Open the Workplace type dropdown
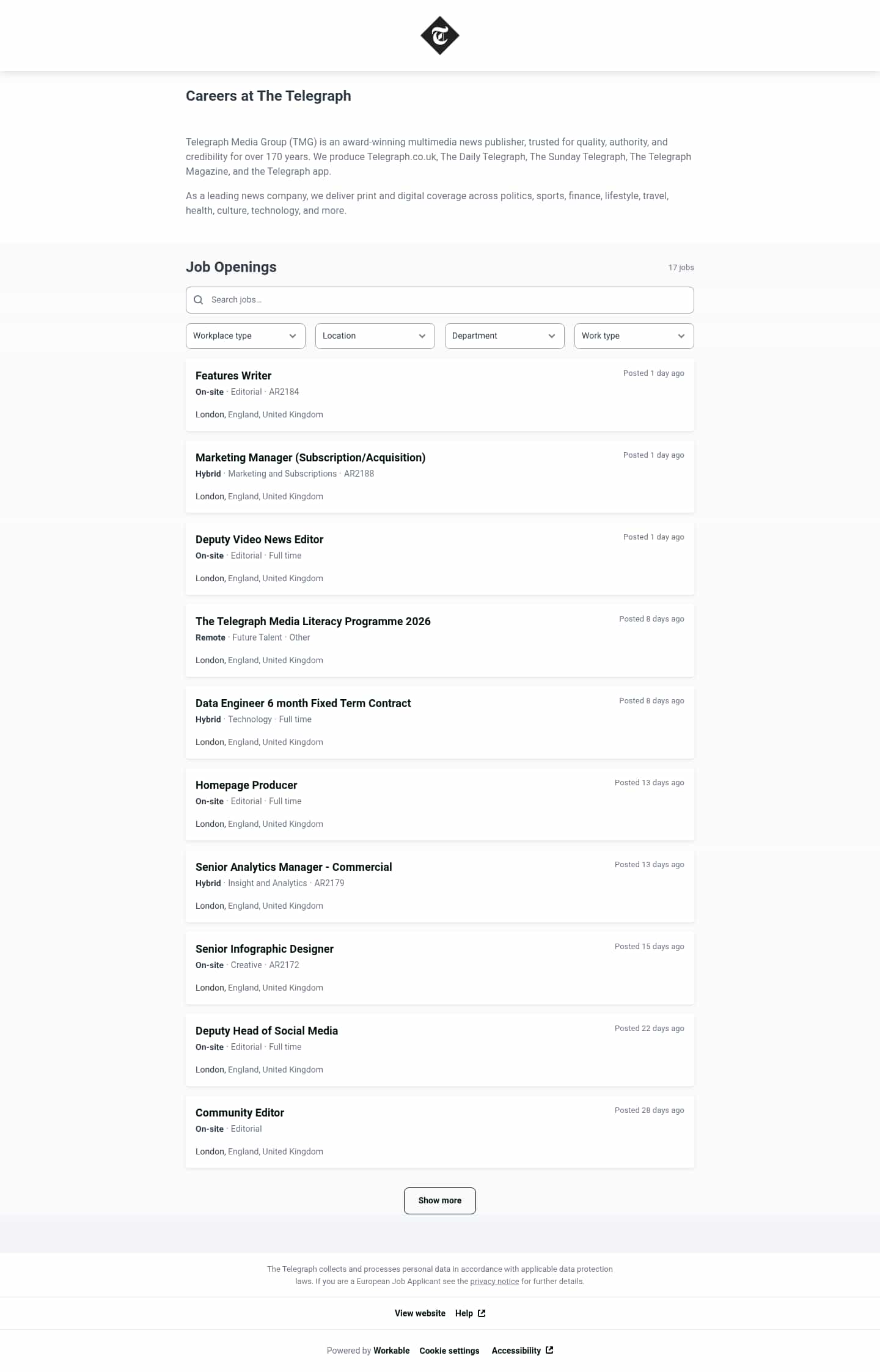Screen dimensions: 880x1372 pos(245,336)
